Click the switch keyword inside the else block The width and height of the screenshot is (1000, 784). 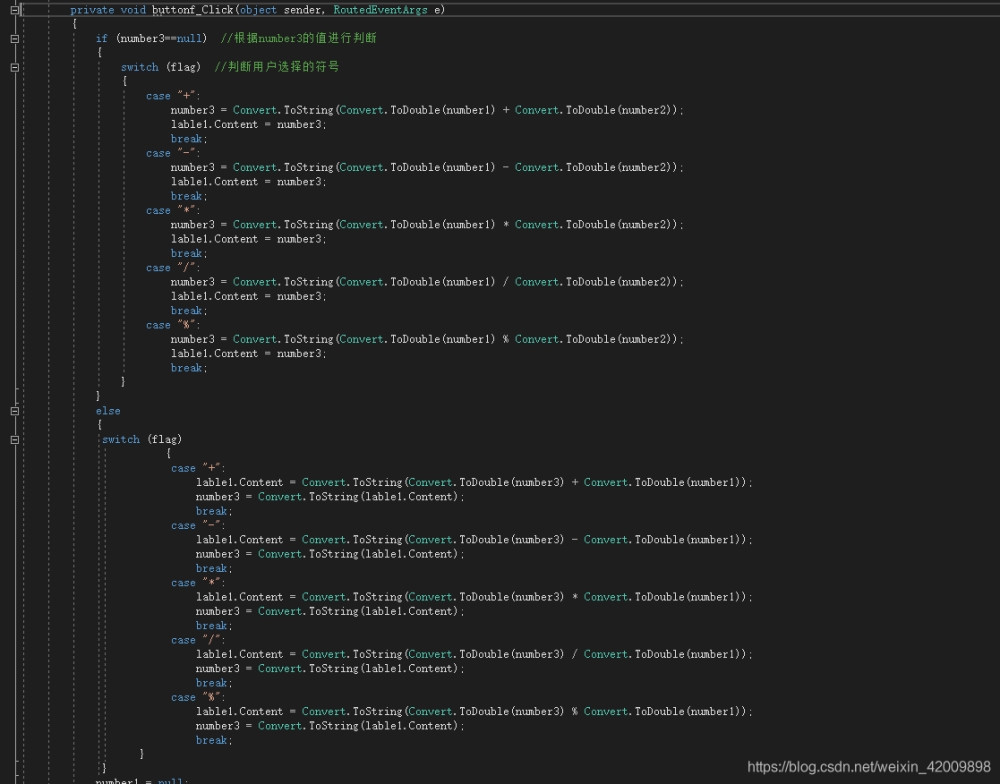point(121,440)
